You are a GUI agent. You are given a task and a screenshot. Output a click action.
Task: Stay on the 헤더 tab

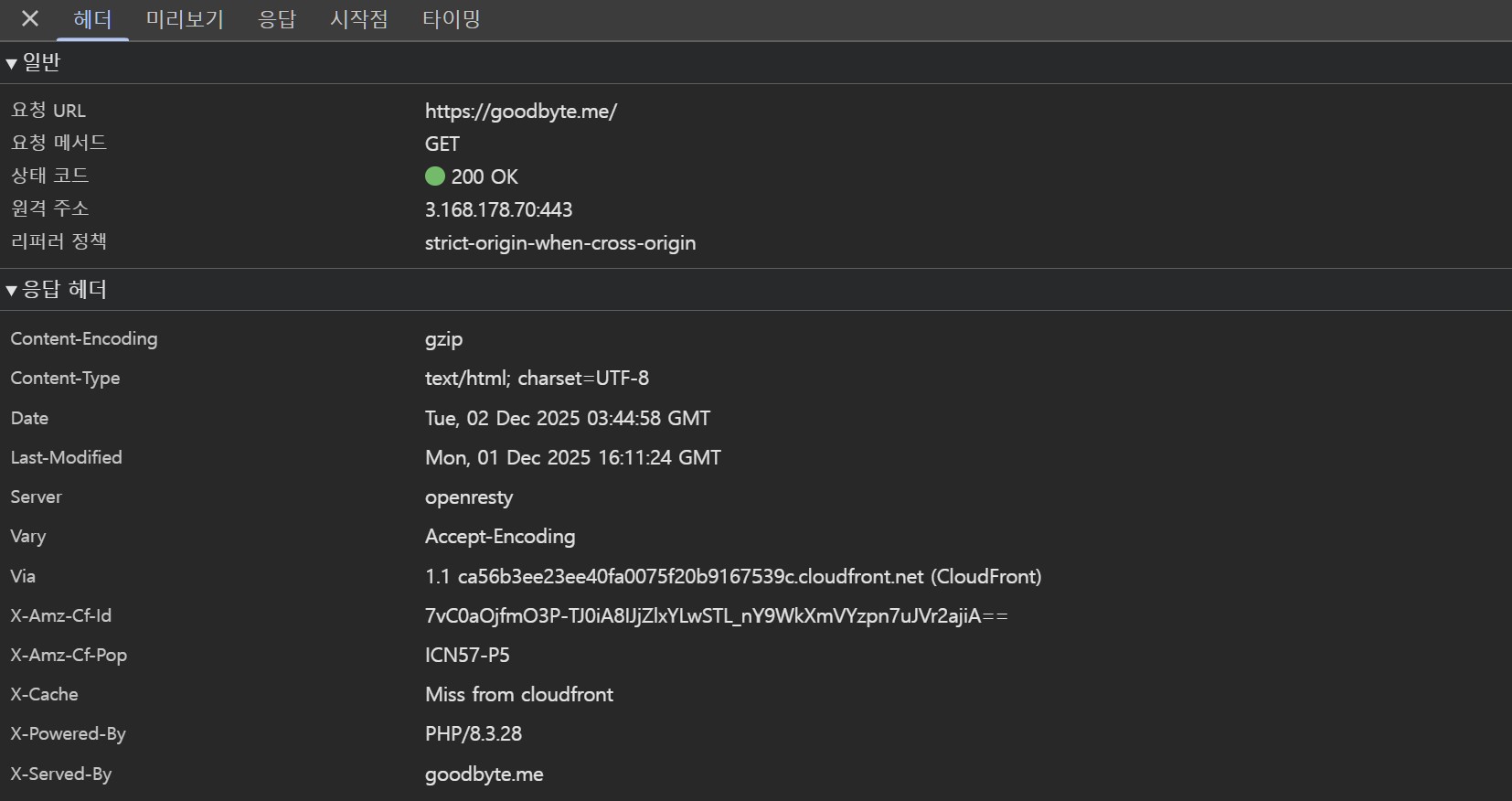(x=91, y=19)
